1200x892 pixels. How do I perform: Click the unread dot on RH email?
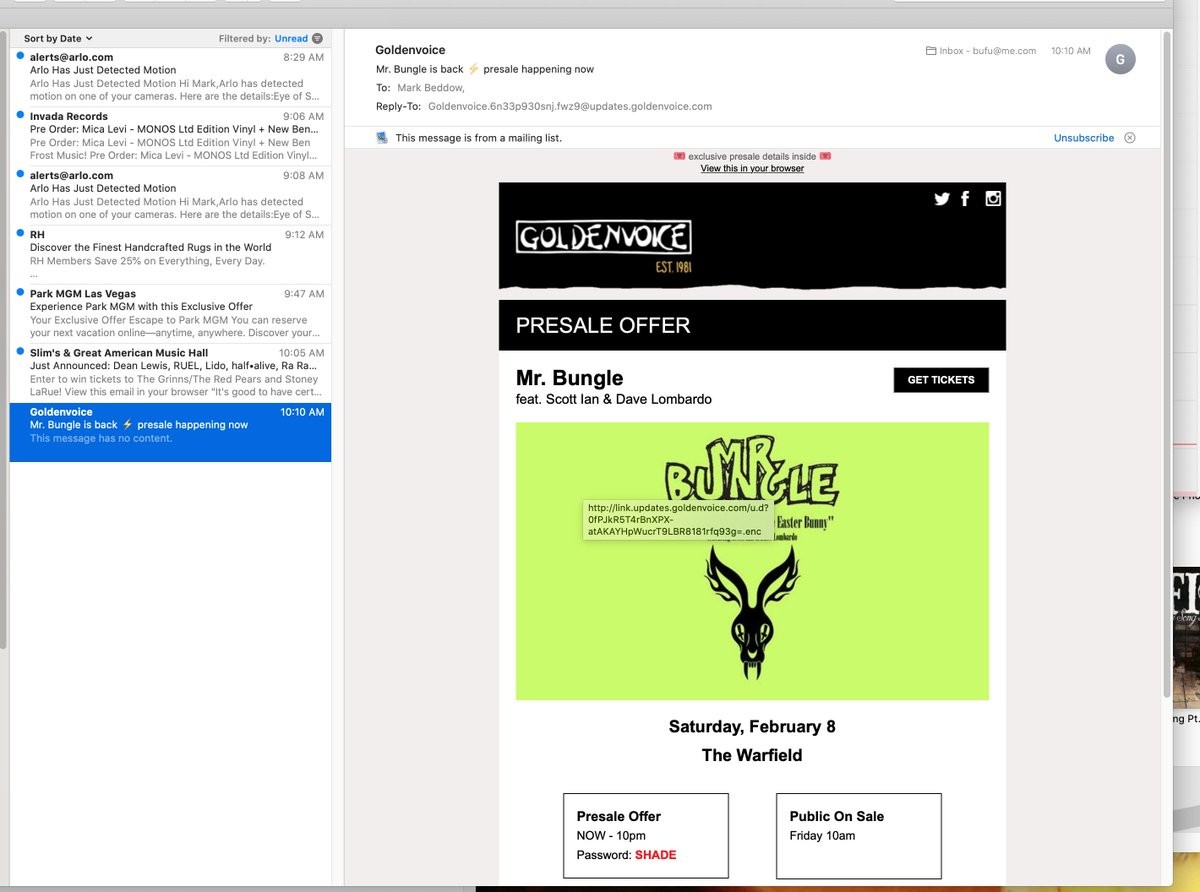pyautogui.click(x=20, y=234)
